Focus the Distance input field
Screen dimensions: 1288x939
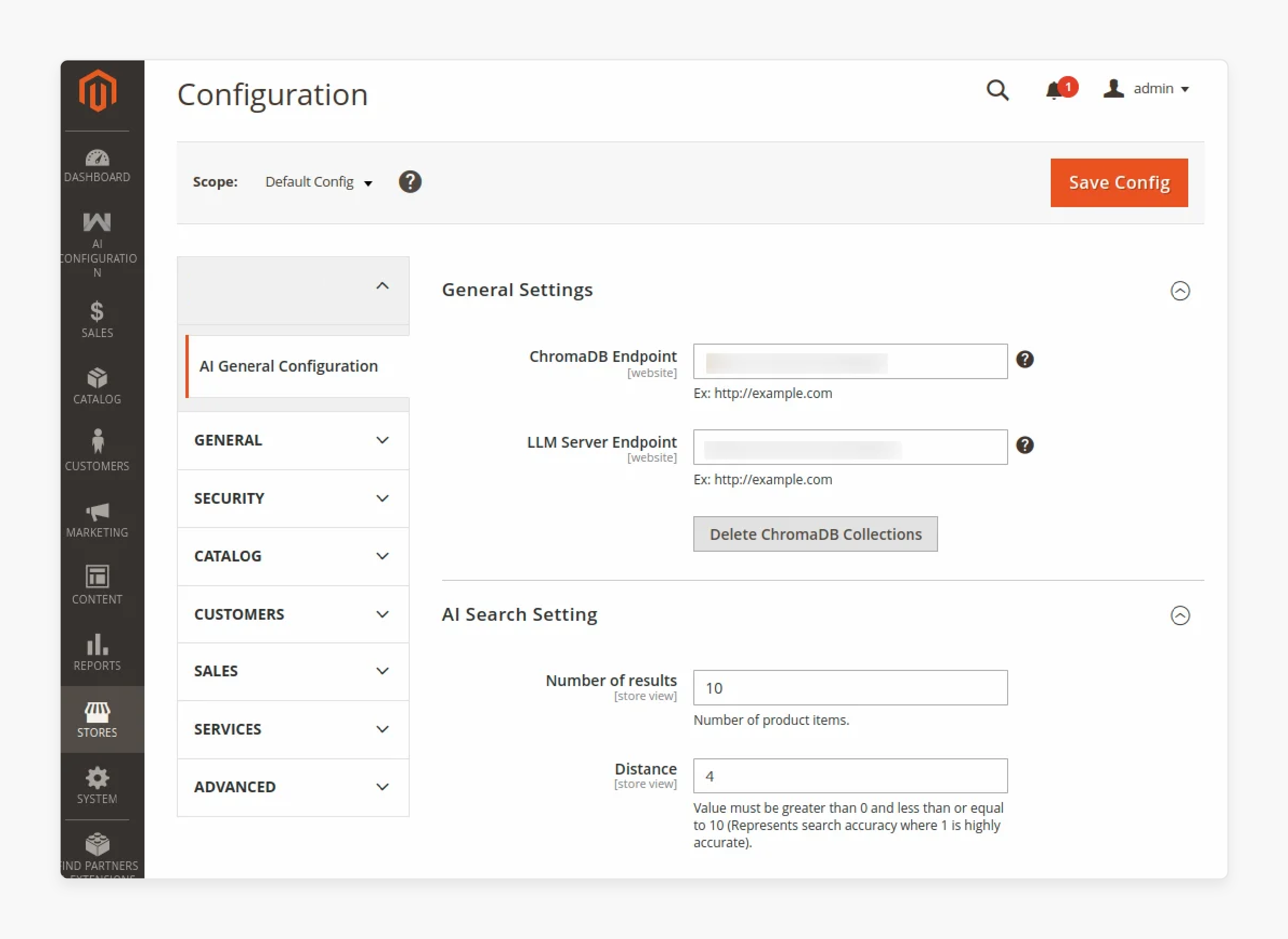pyautogui.click(x=851, y=776)
